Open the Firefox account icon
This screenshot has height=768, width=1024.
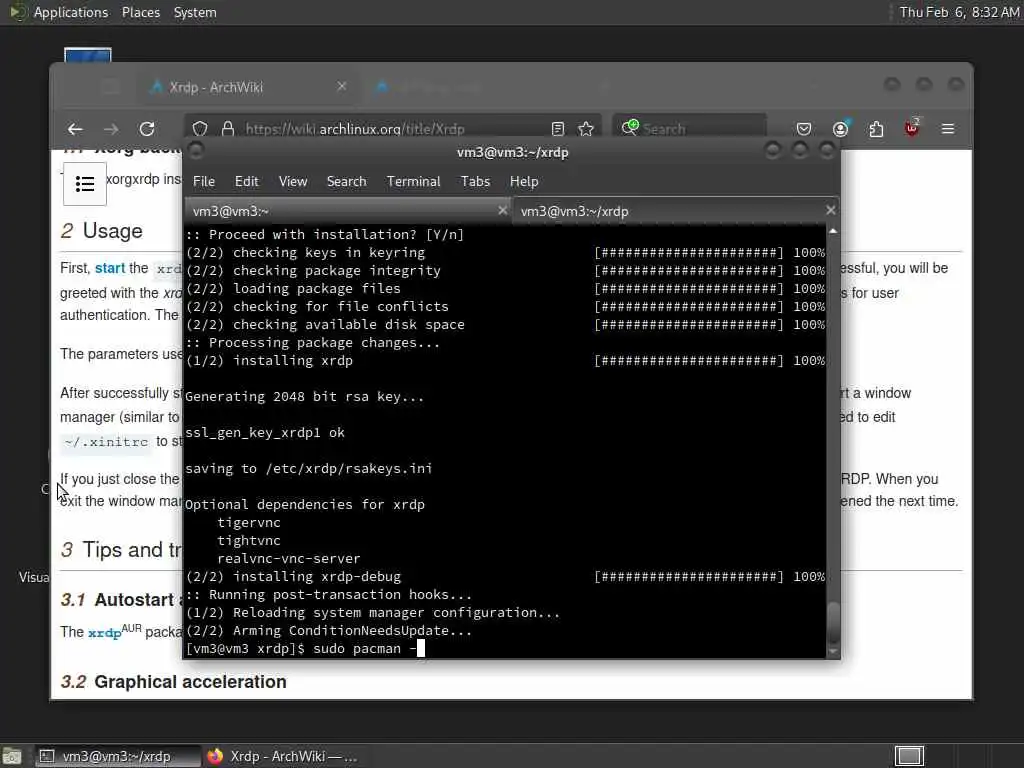tap(840, 129)
